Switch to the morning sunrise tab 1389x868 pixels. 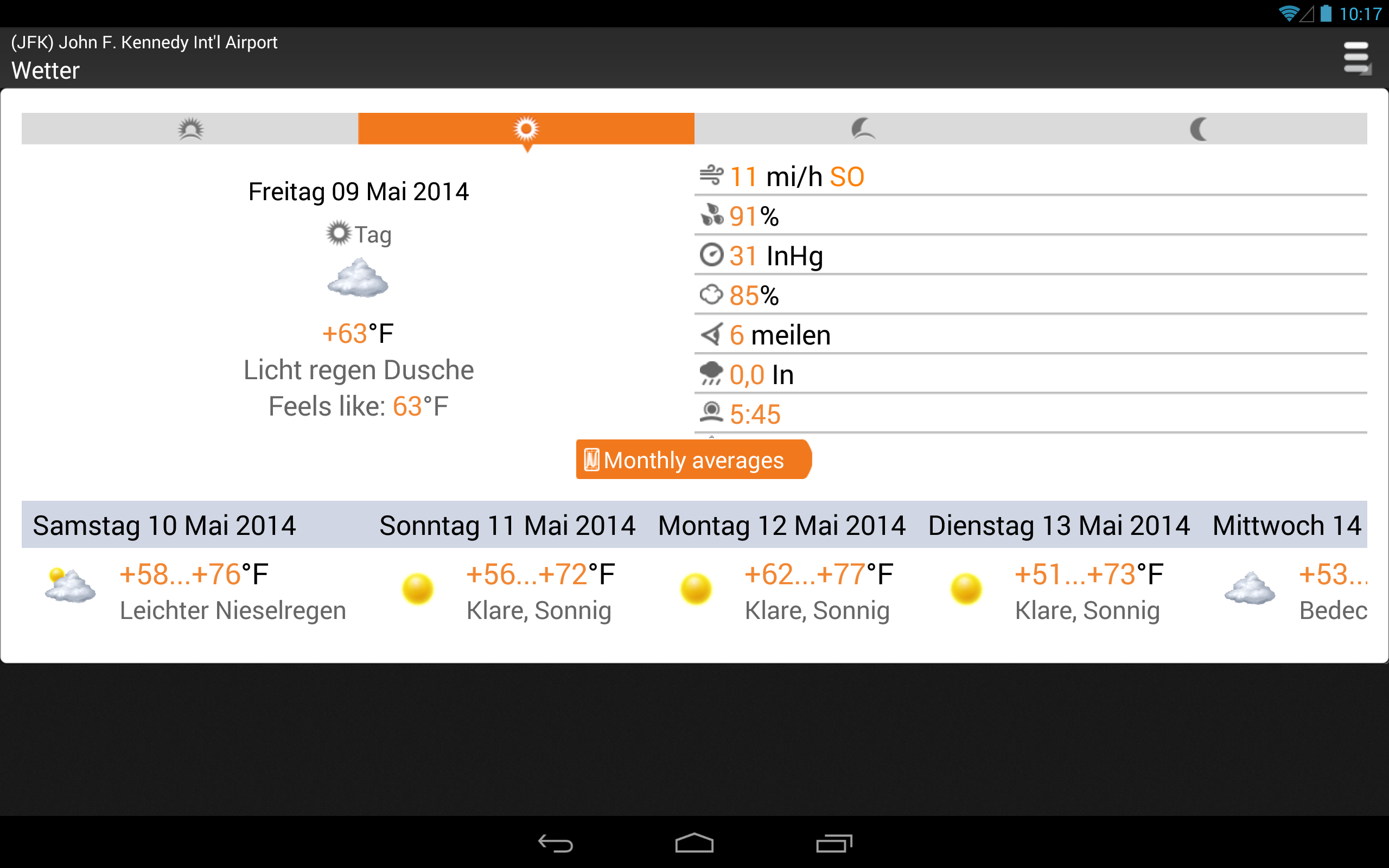click(x=190, y=129)
